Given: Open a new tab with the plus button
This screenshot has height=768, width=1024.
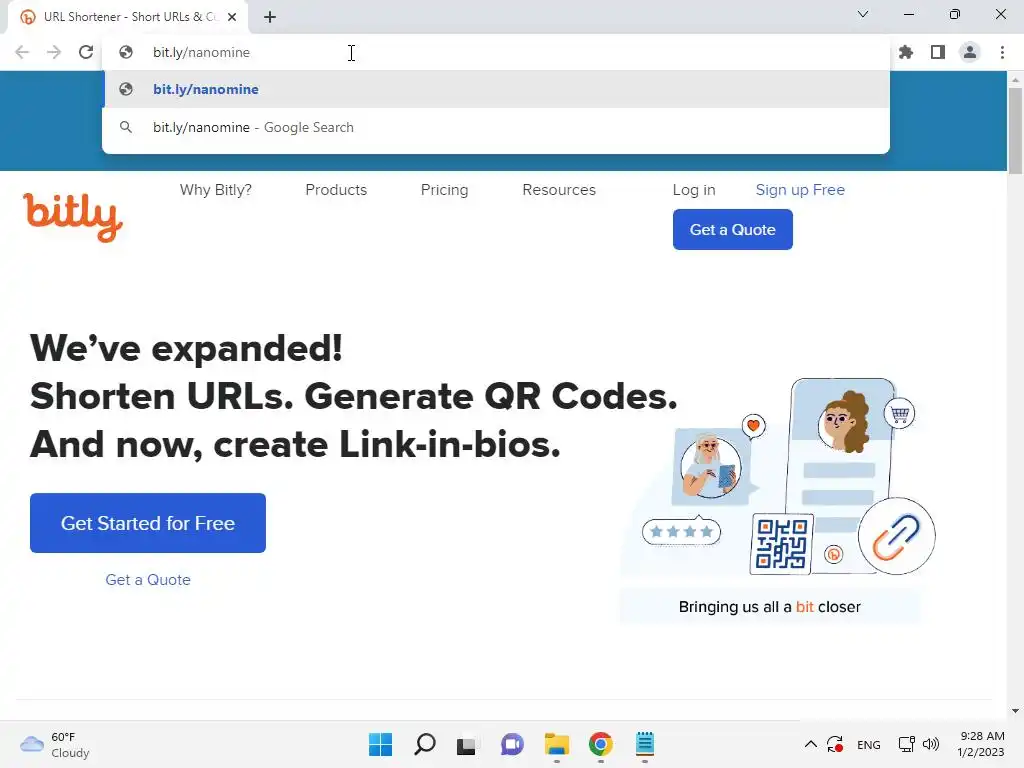Looking at the screenshot, I should tap(270, 17).
